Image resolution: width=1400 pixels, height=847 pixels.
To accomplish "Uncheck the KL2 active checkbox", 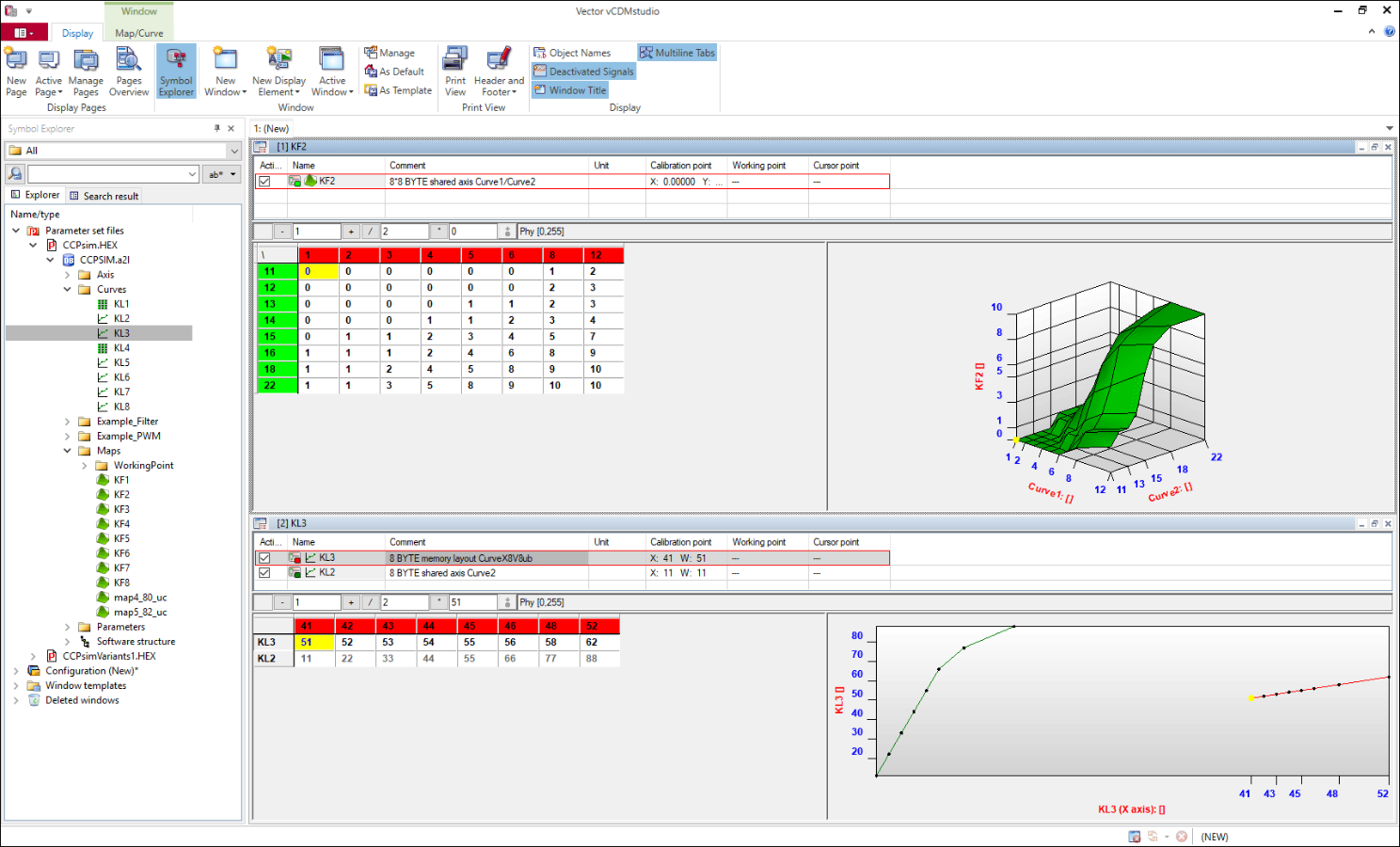I will coord(264,572).
